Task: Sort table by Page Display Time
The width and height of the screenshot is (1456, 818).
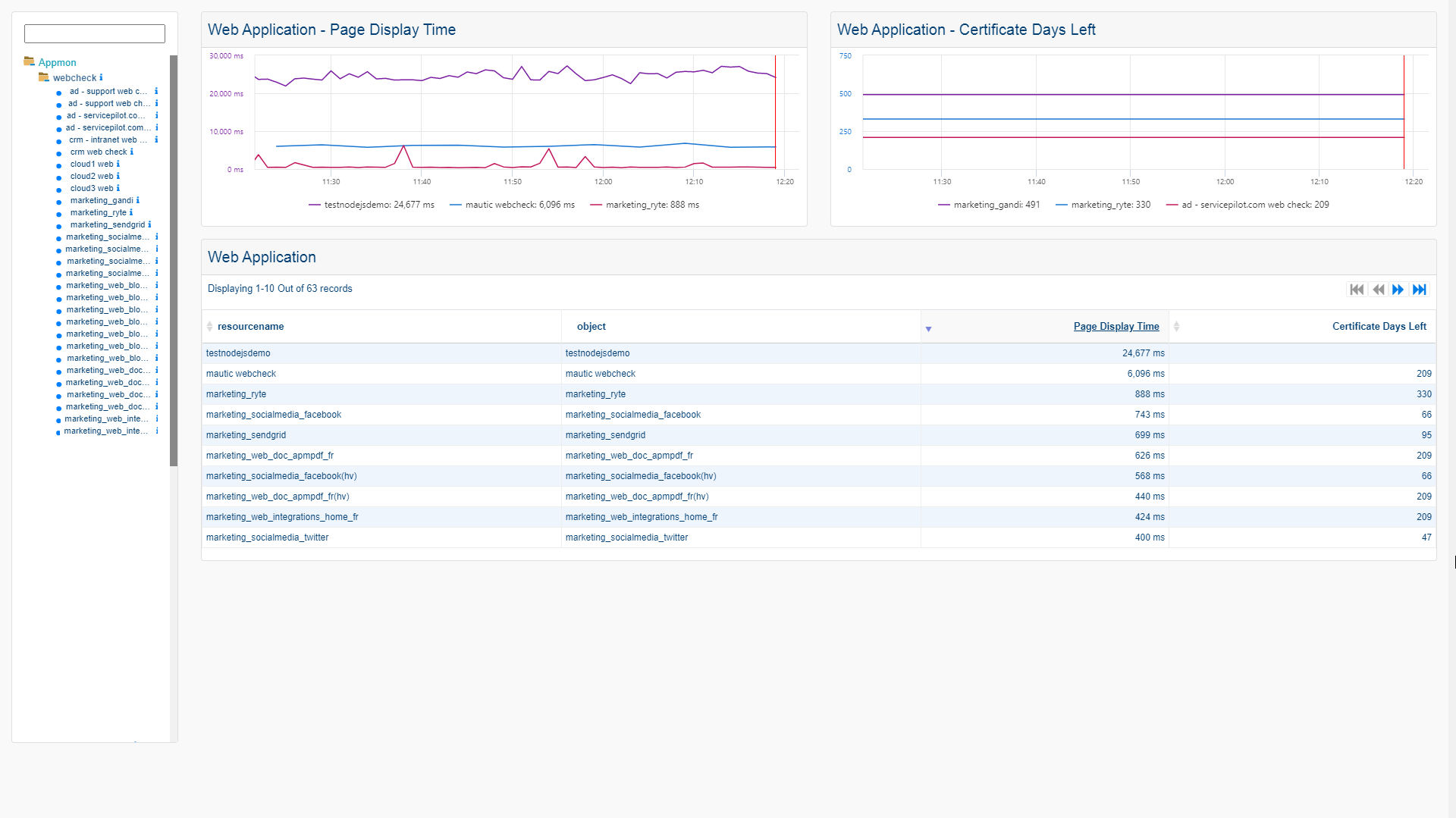Action: click(x=1116, y=326)
